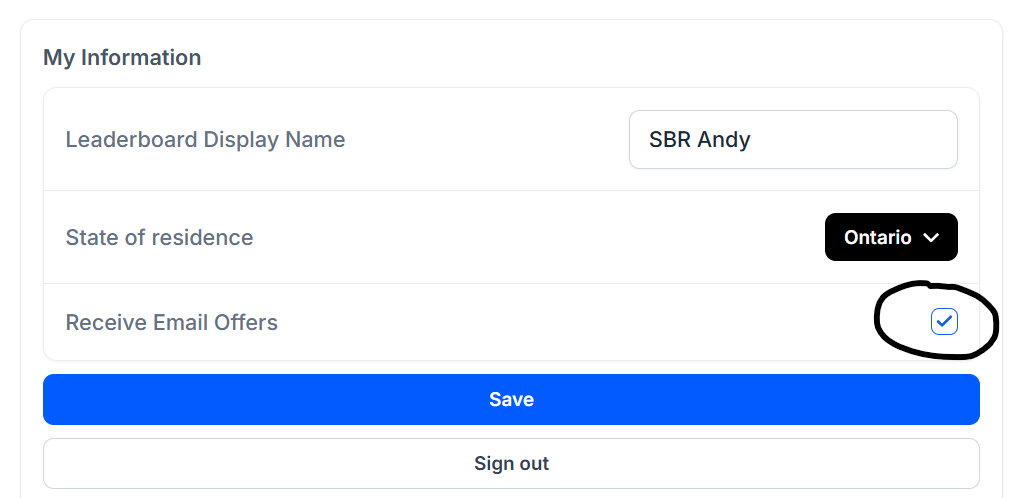Click inside the SBR Andy text box
Image resolution: width=1020 pixels, height=498 pixels.
point(793,139)
